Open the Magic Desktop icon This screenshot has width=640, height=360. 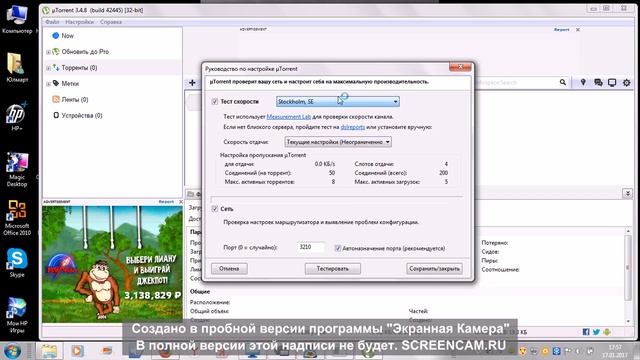tap(17, 169)
